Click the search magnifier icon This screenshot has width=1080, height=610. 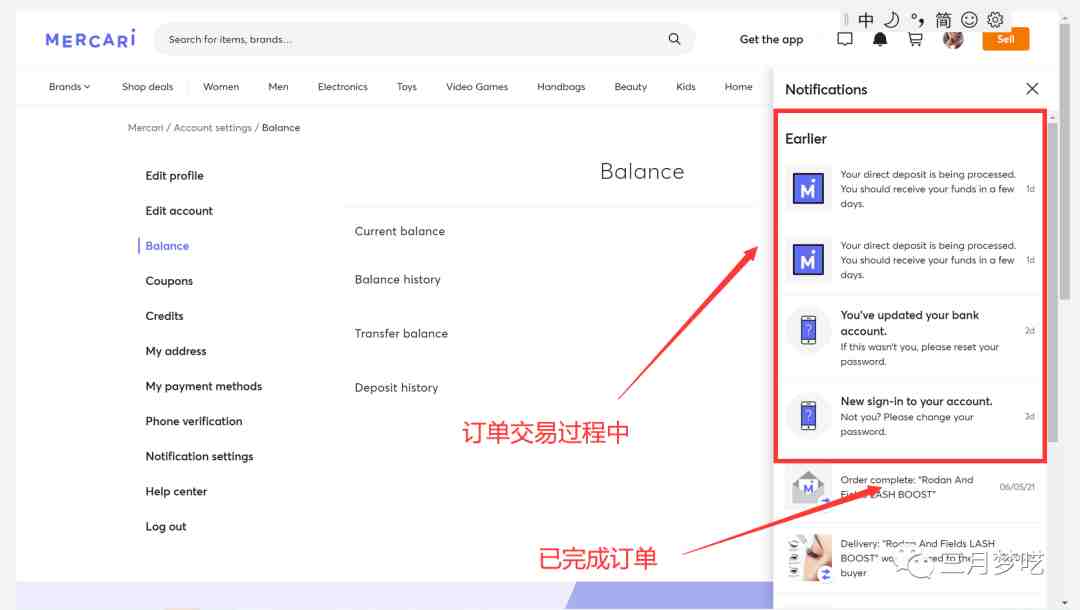click(x=674, y=39)
